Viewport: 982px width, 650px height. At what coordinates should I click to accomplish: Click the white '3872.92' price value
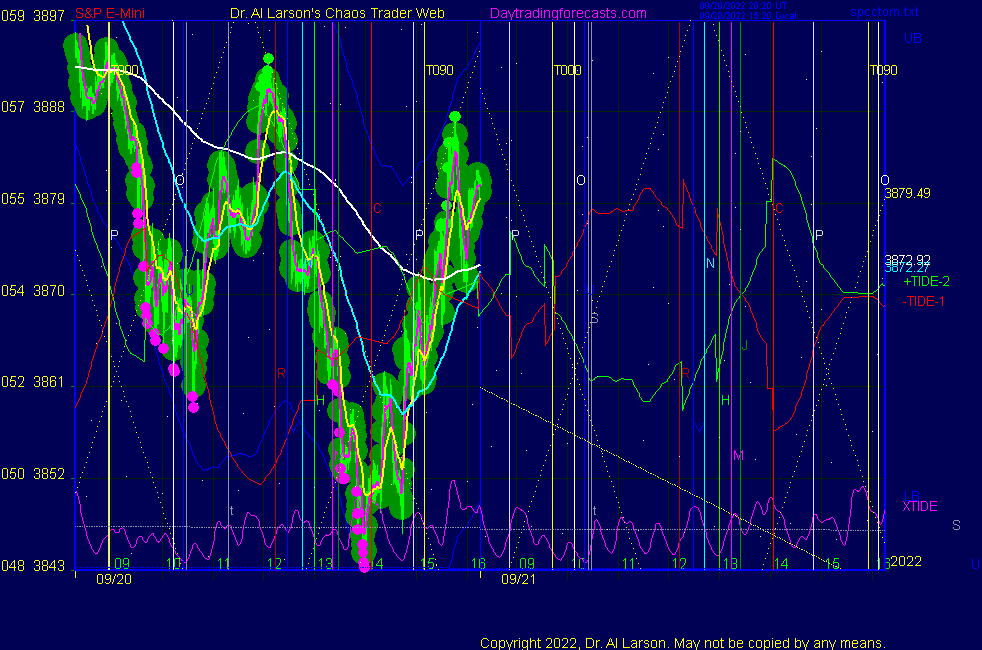point(907,259)
